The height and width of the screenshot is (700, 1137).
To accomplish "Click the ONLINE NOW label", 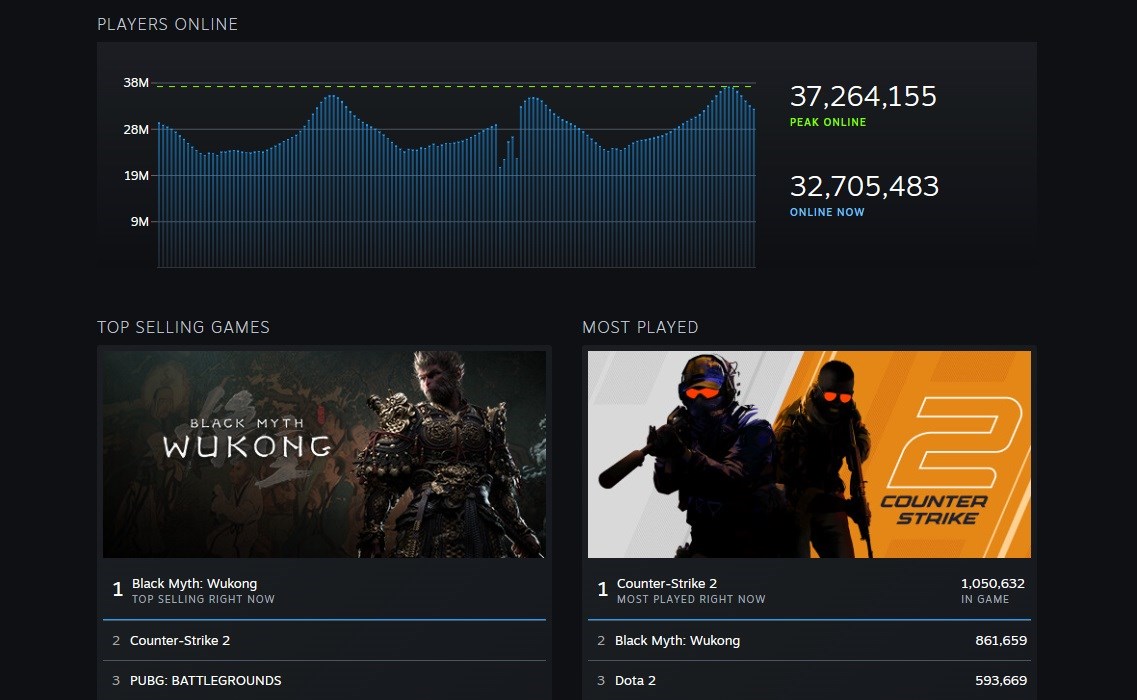I will [x=827, y=212].
